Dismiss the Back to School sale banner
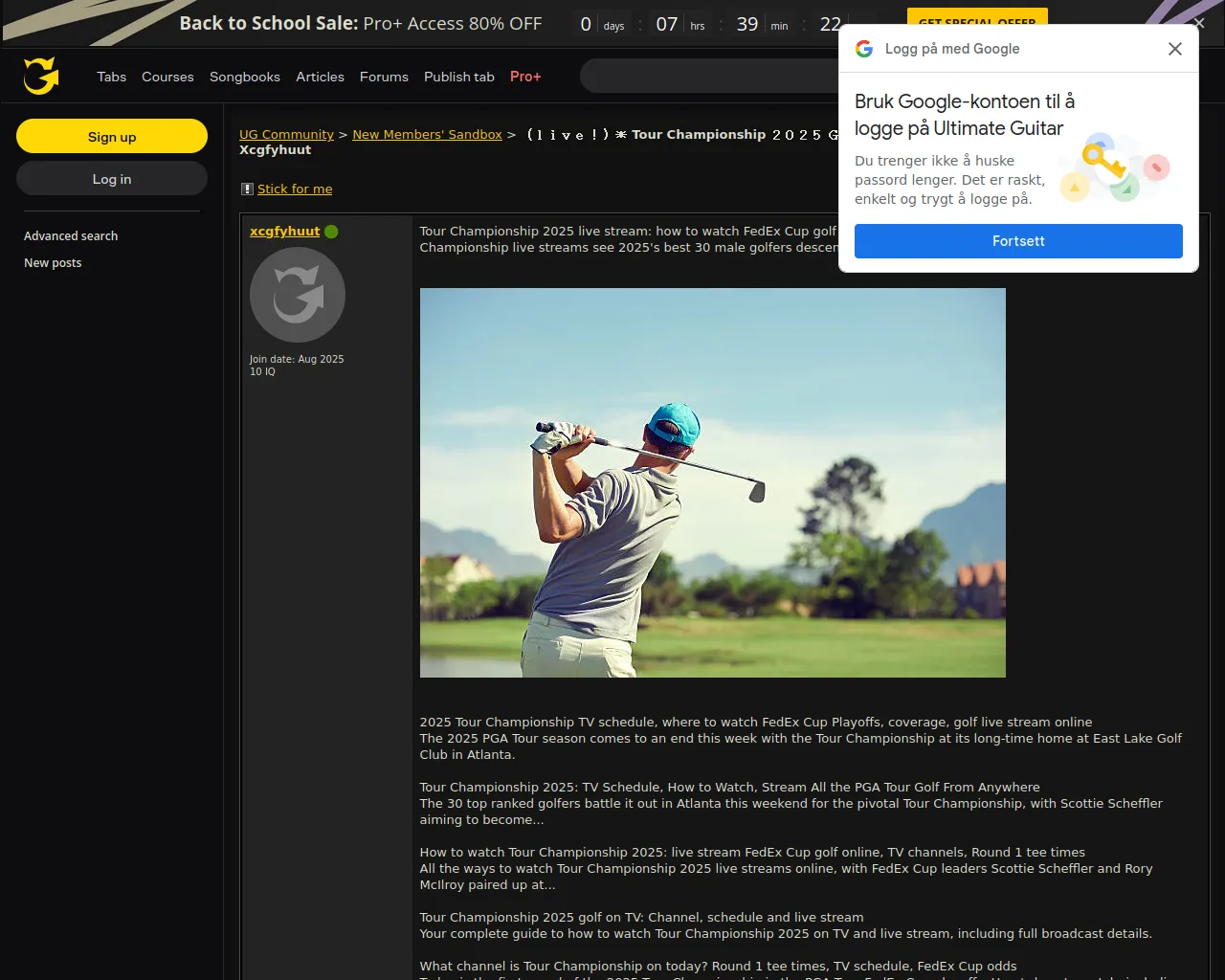The image size is (1225, 980). [1199, 23]
